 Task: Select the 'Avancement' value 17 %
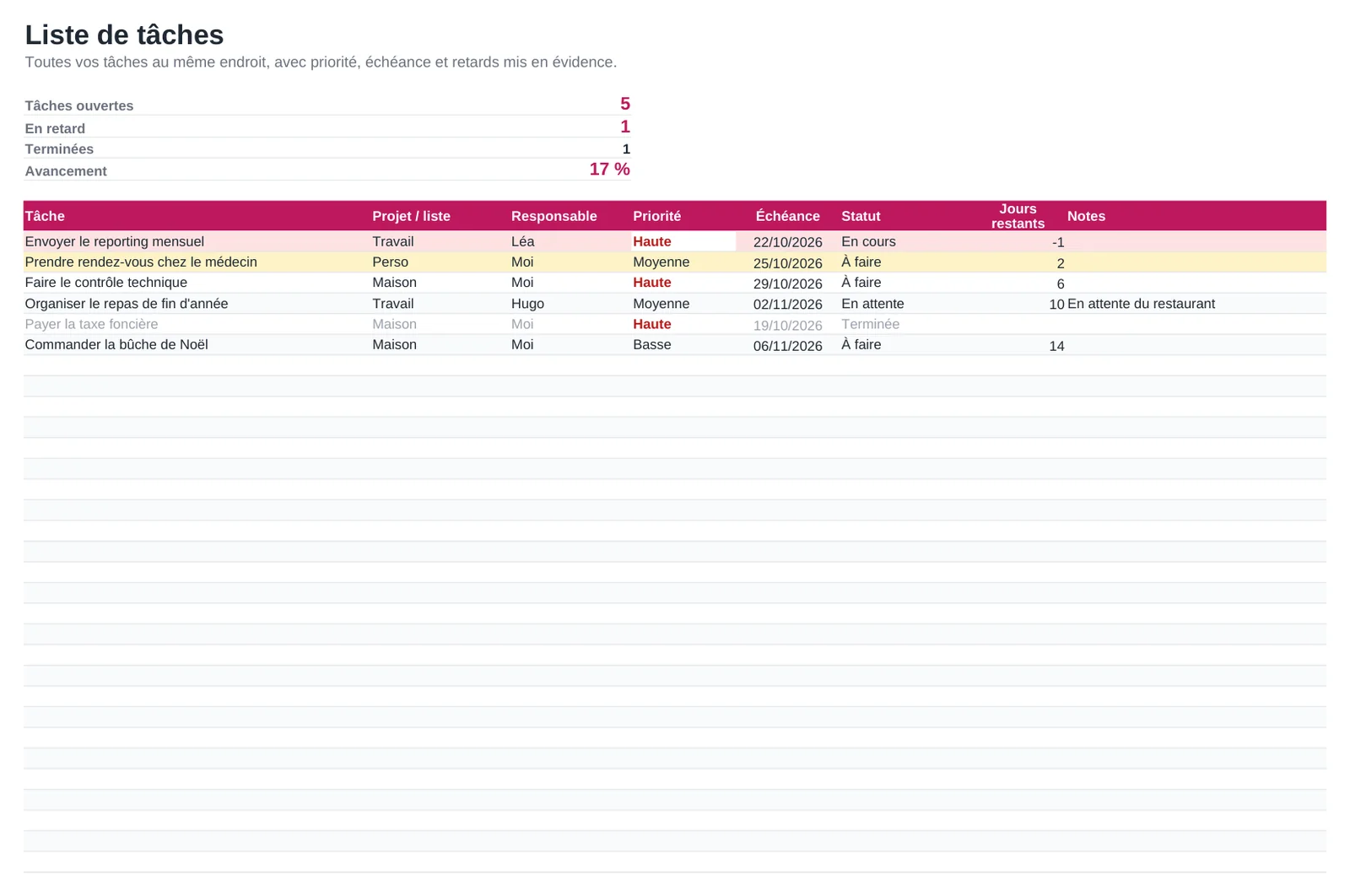(609, 170)
